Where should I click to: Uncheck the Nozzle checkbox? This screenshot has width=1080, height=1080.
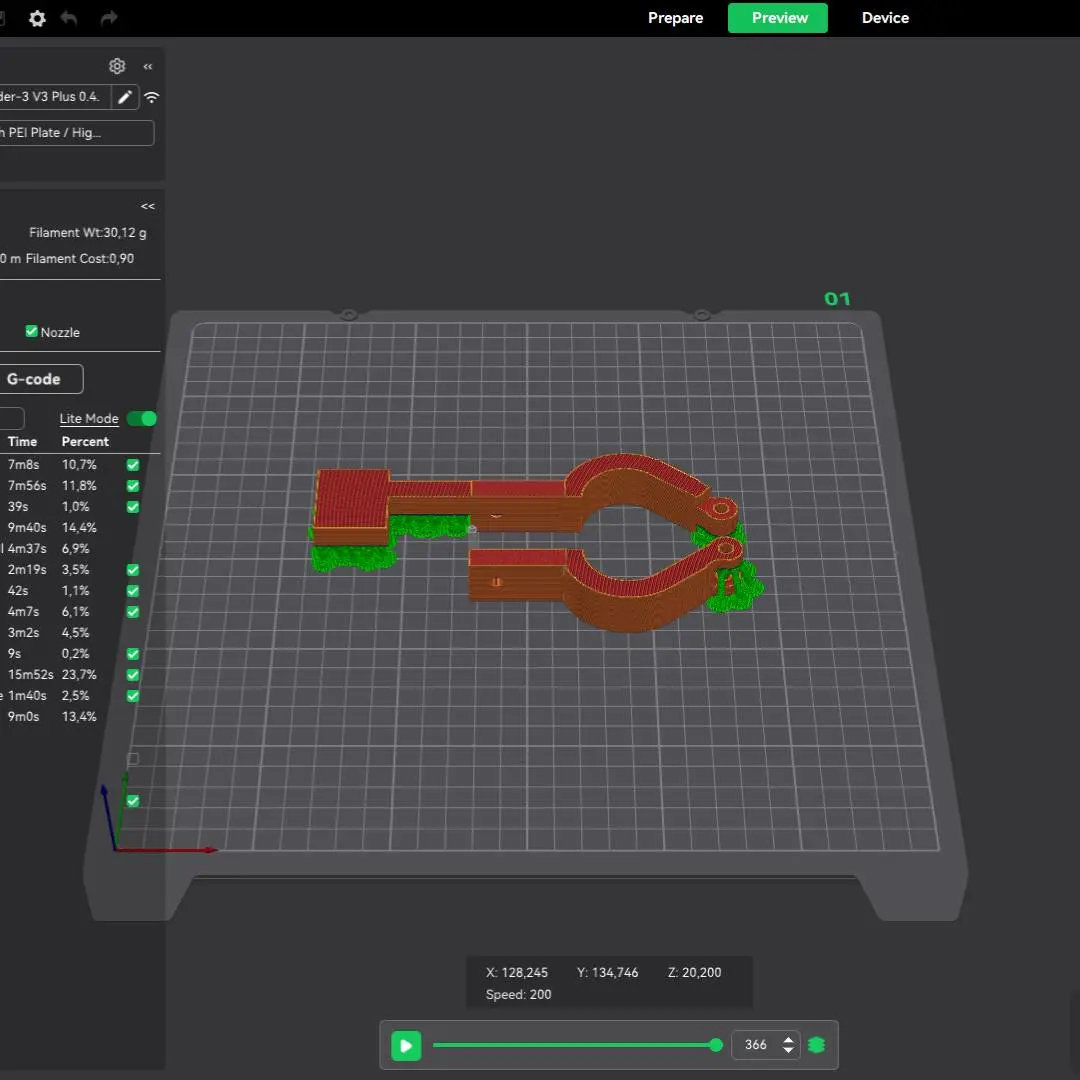coord(31,331)
